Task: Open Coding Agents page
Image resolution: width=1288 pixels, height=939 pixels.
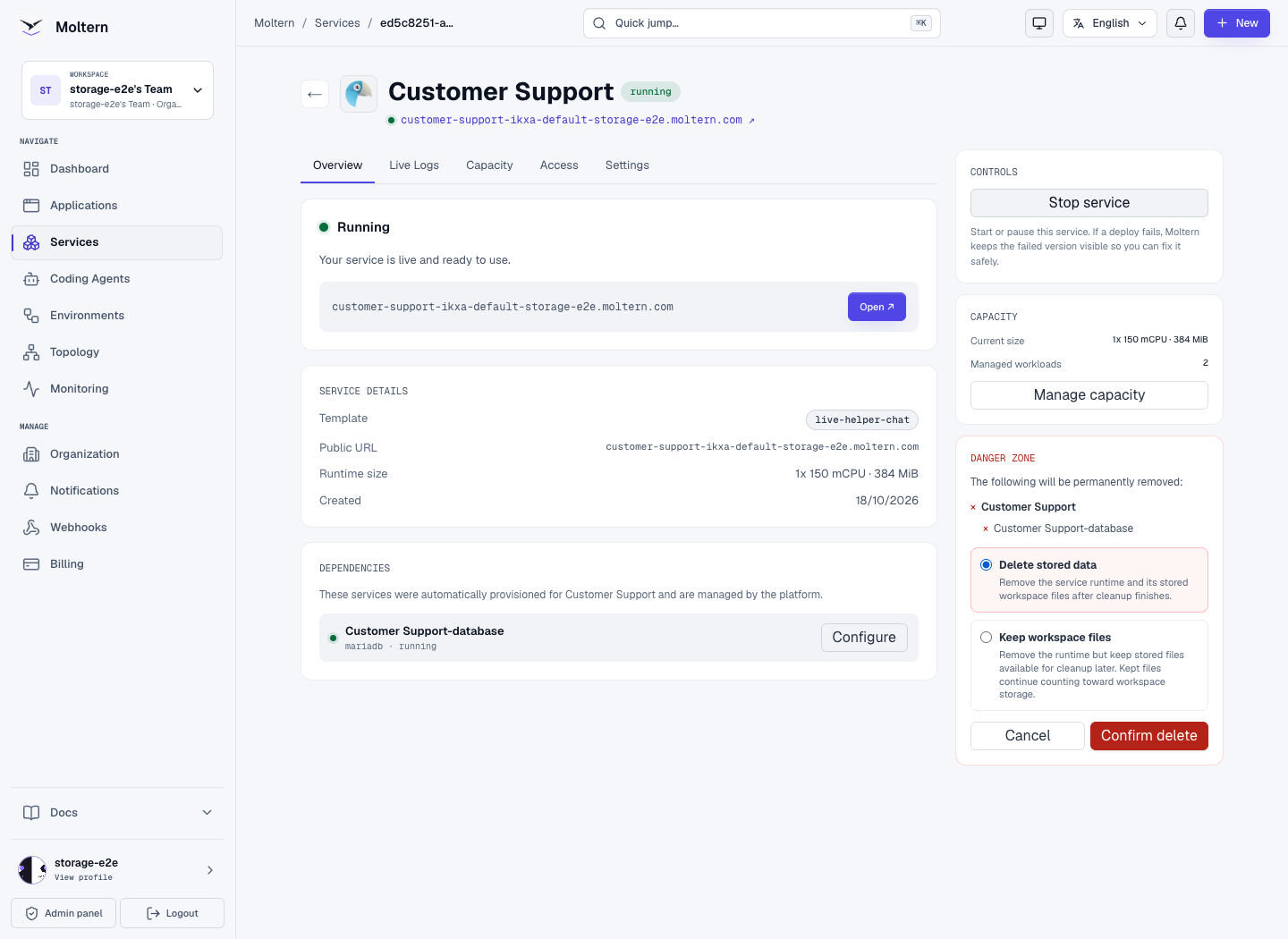Action: coord(116,279)
